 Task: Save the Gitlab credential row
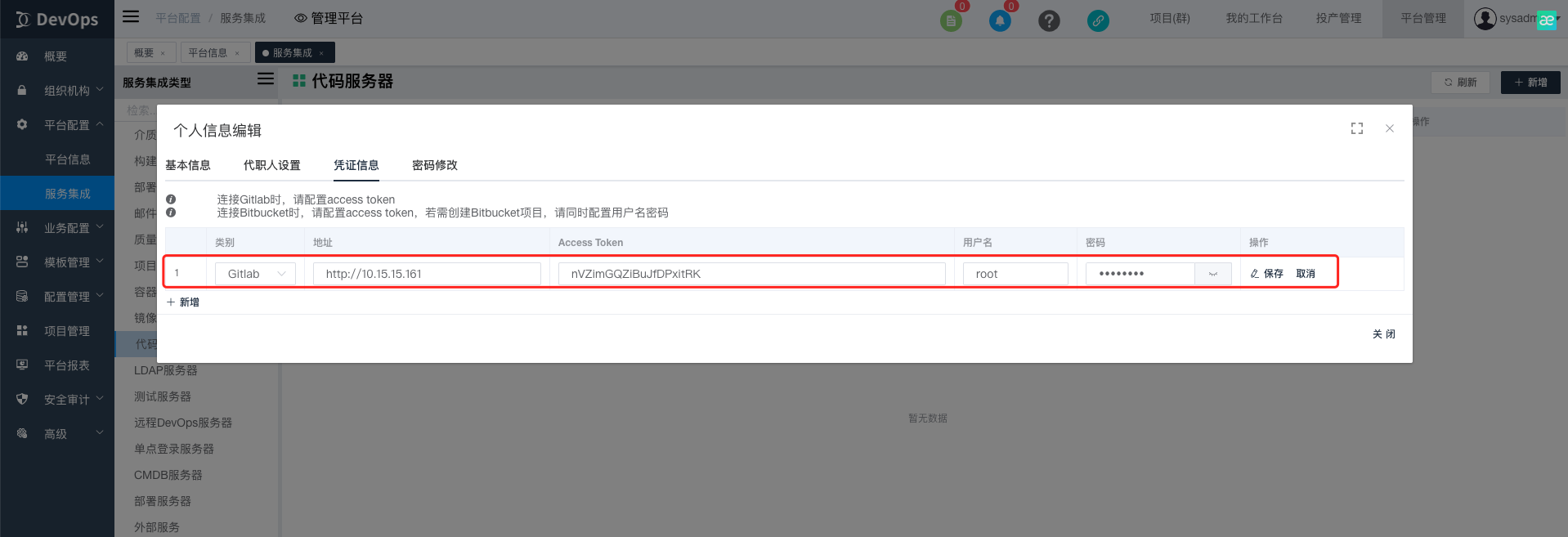point(1267,274)
